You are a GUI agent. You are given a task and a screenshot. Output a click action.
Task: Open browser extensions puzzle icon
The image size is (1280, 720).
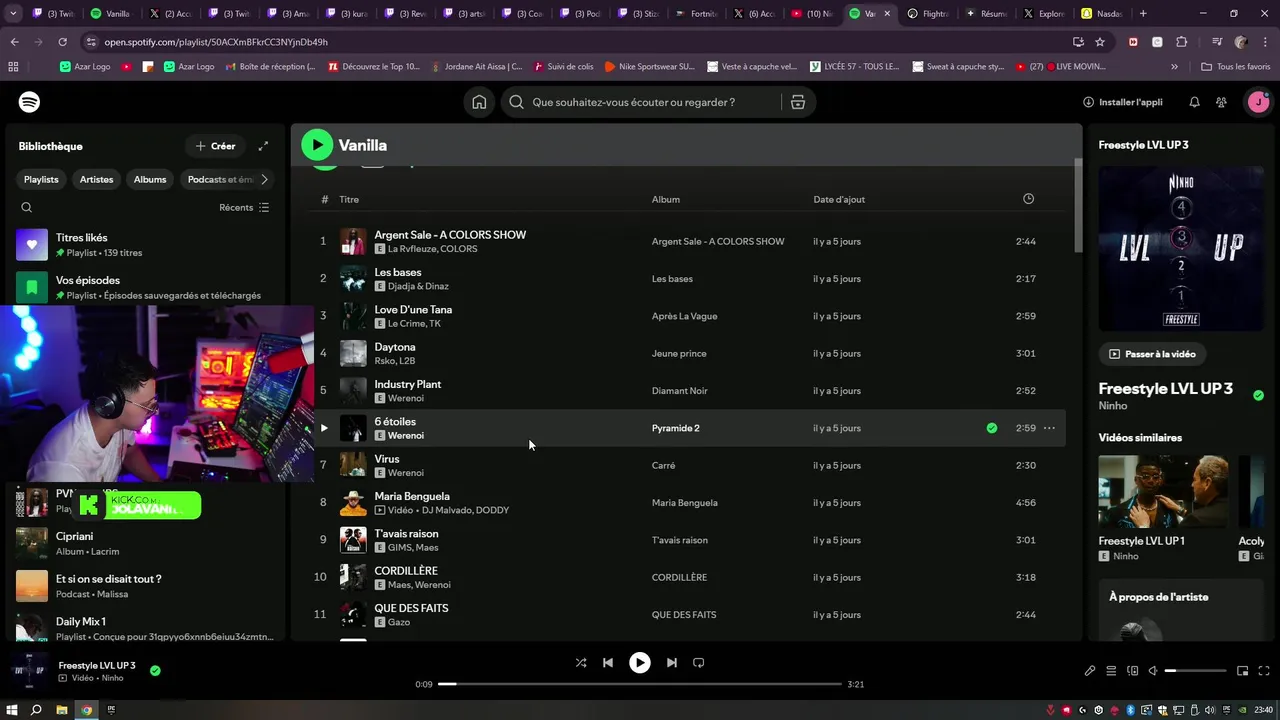click(x=1181, y=42)
